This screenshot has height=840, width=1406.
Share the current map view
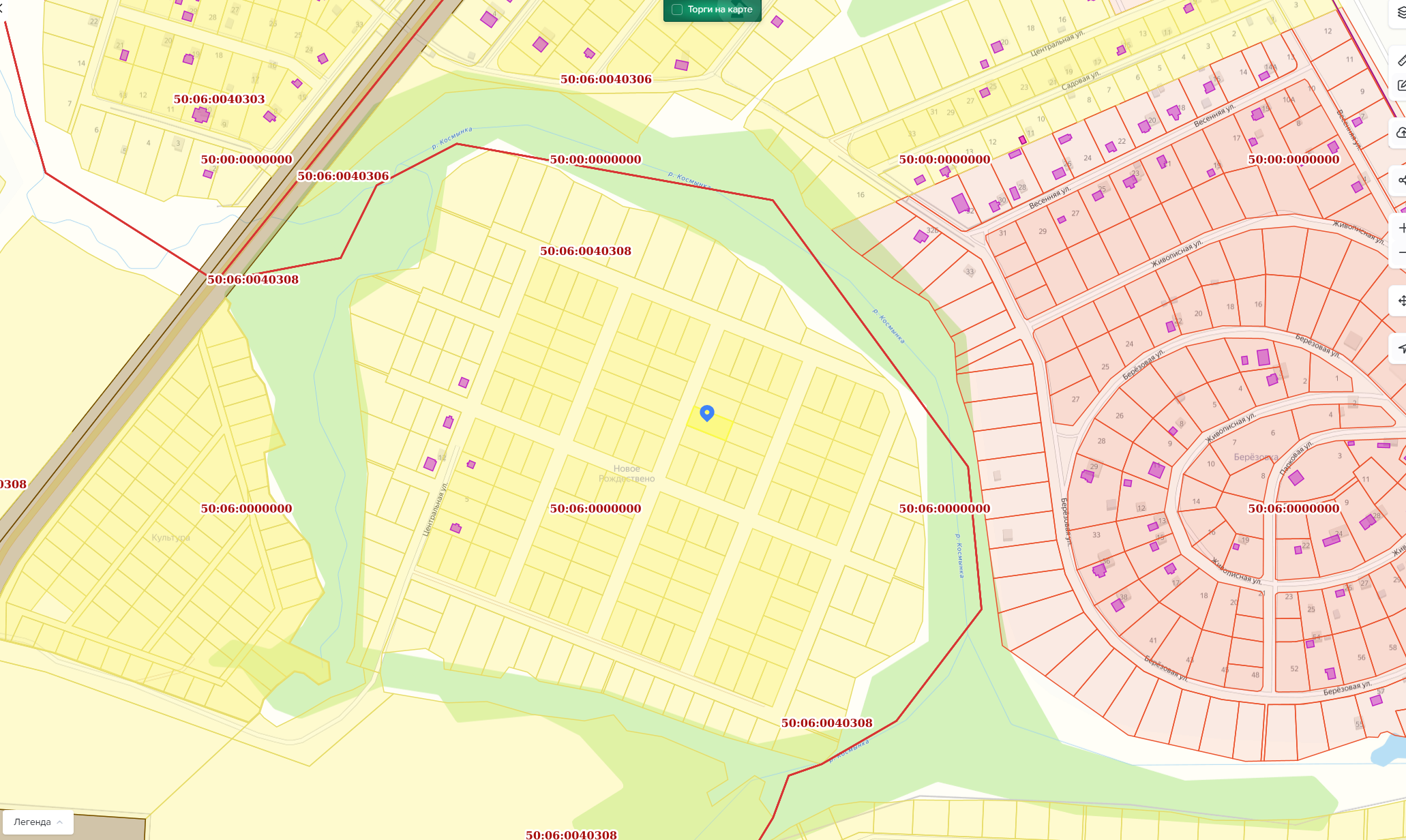click(x=1401, y=180)
